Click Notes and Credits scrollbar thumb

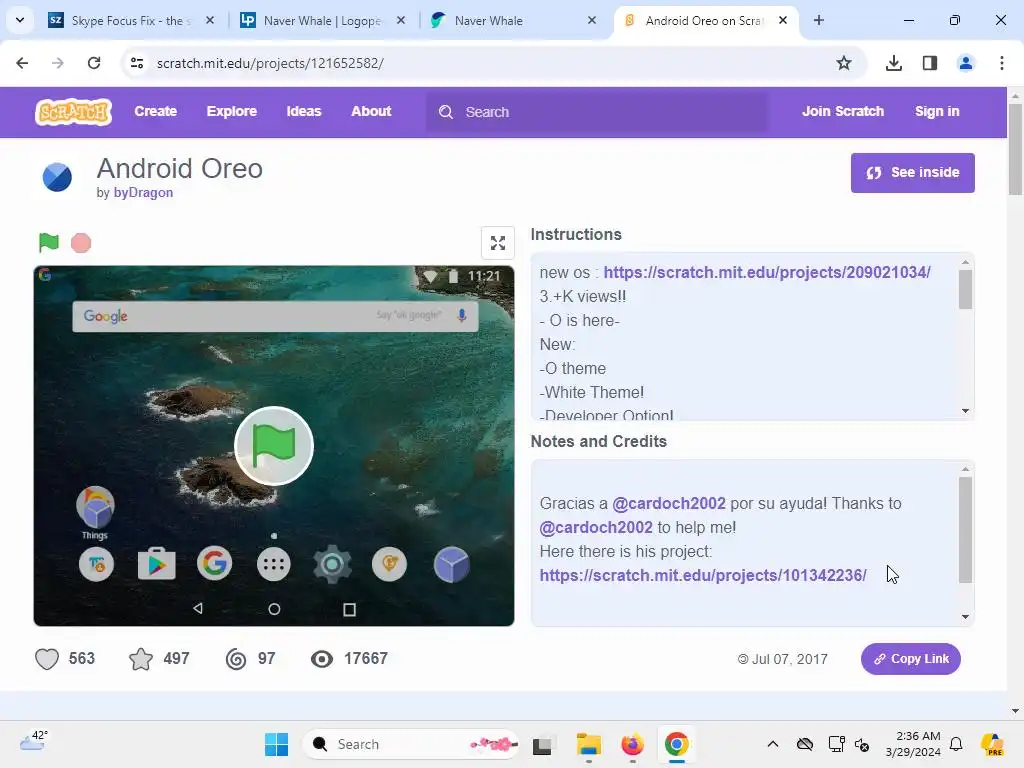(965, 530)
